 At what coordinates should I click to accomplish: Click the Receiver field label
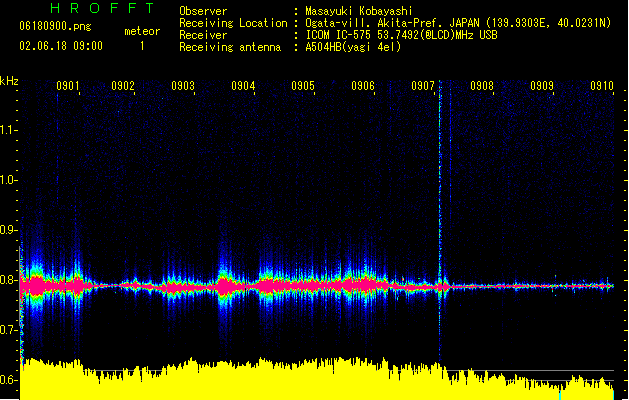pyautogui.click(x=203, y=35)
